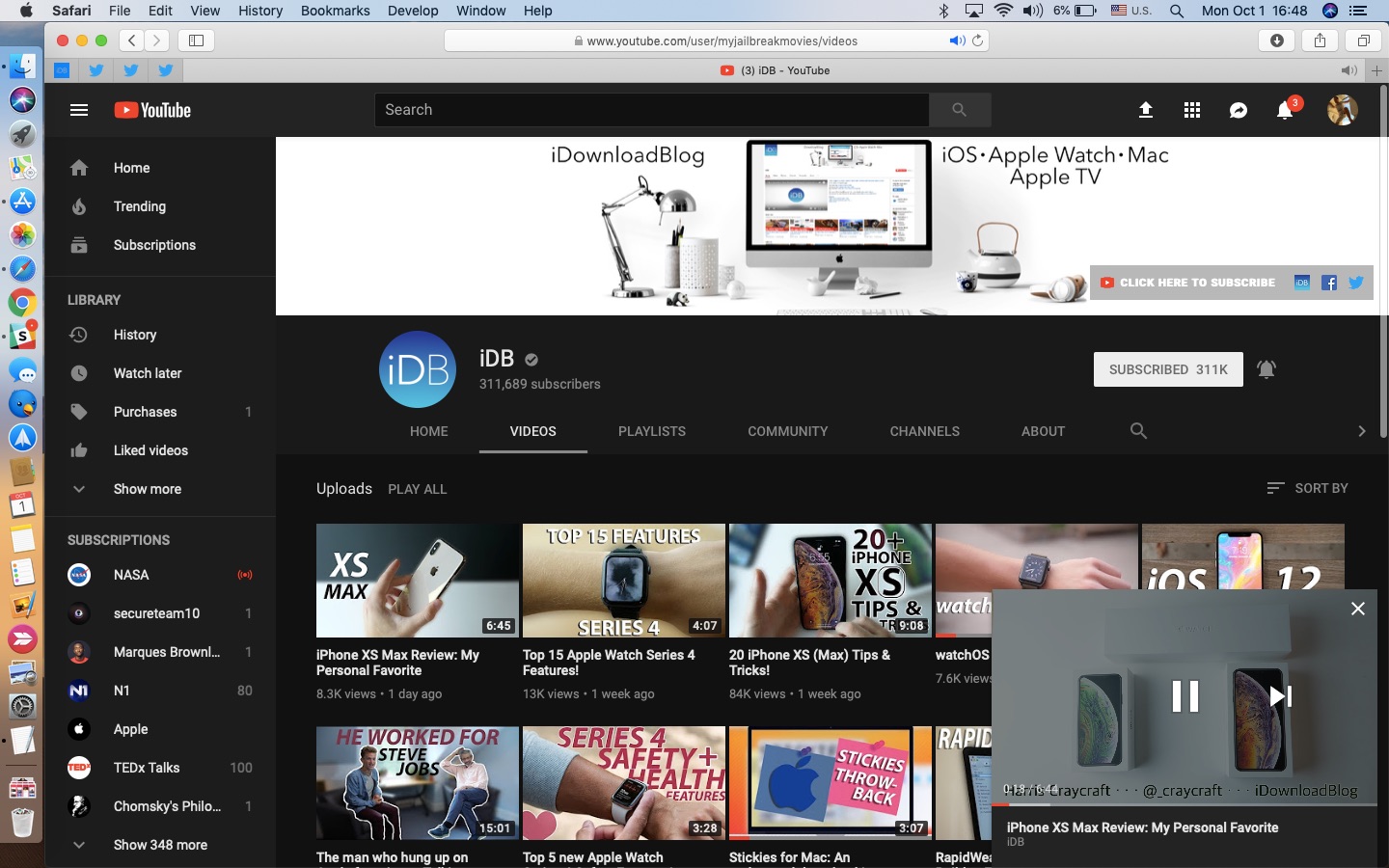Go to YouTube home via the logo
The image size is (1389, 868).
click(x=152, y=110)
